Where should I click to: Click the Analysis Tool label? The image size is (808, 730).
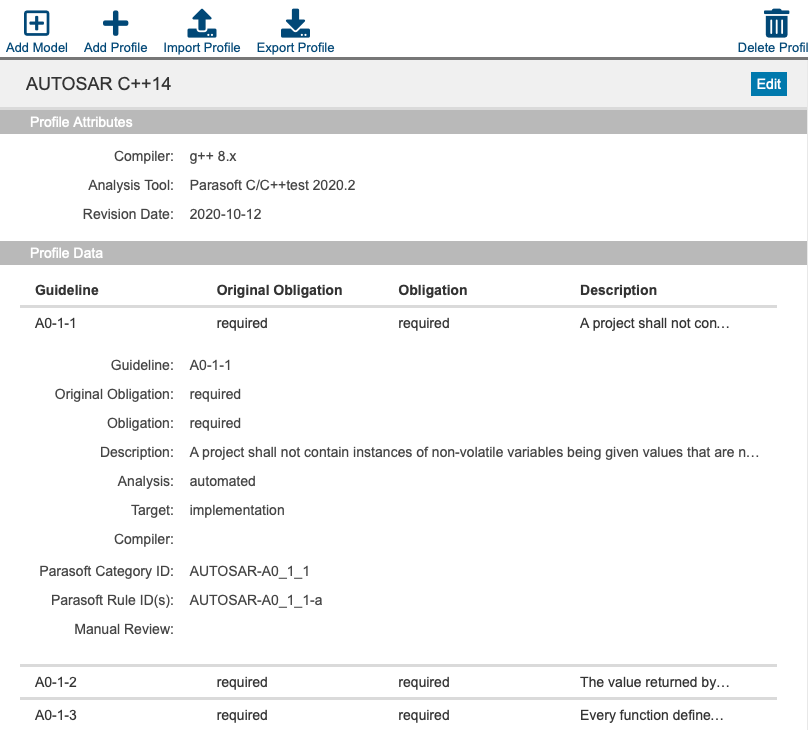pyautogui.click(x=130, y=185)
